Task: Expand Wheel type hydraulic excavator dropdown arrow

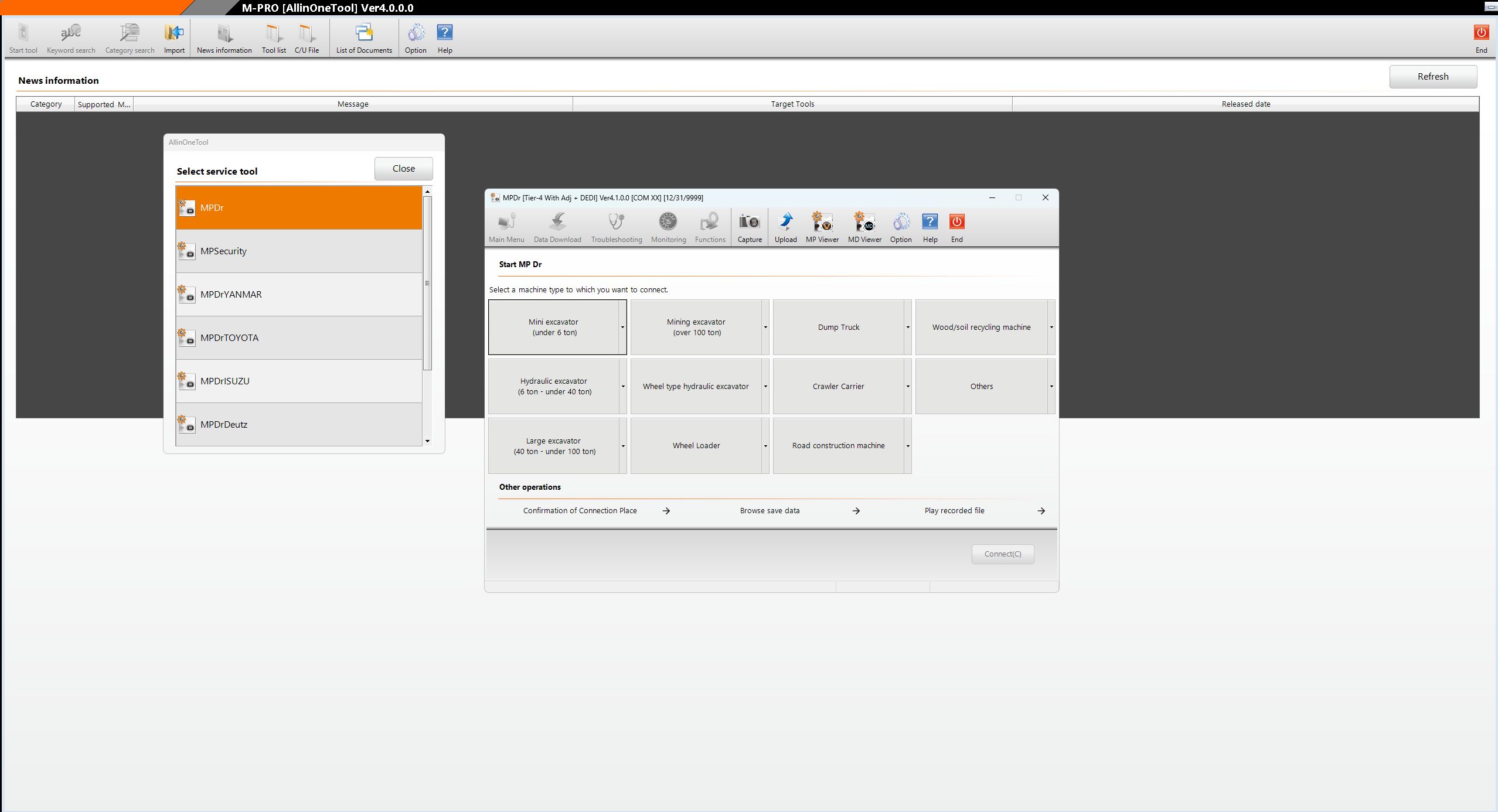Action: click(x=765, y=386)
